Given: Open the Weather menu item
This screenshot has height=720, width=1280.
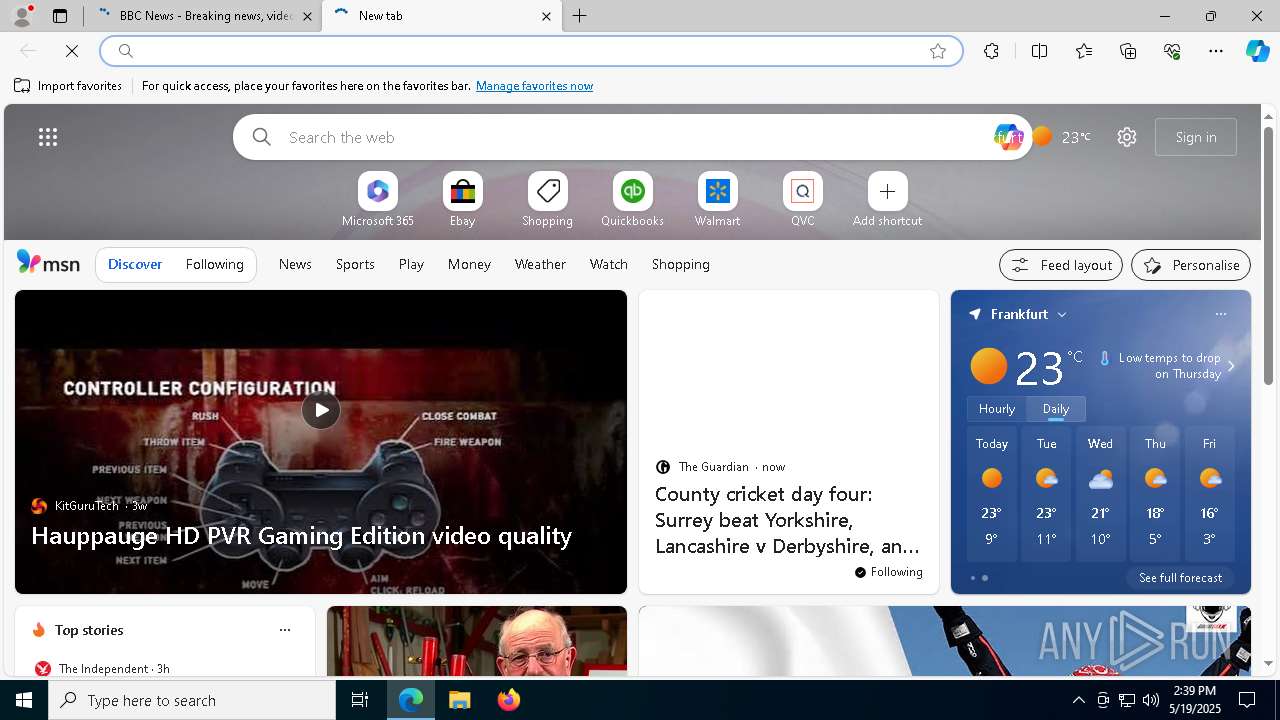Looking at the screenshot, I should pyautogui.click(x=540, y=264).
